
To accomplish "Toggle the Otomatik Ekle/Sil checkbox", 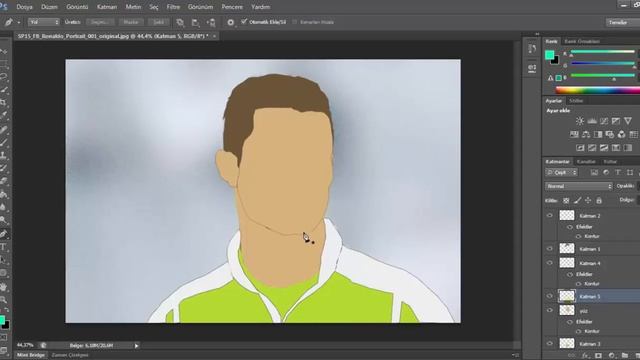I will click(244, 22).
